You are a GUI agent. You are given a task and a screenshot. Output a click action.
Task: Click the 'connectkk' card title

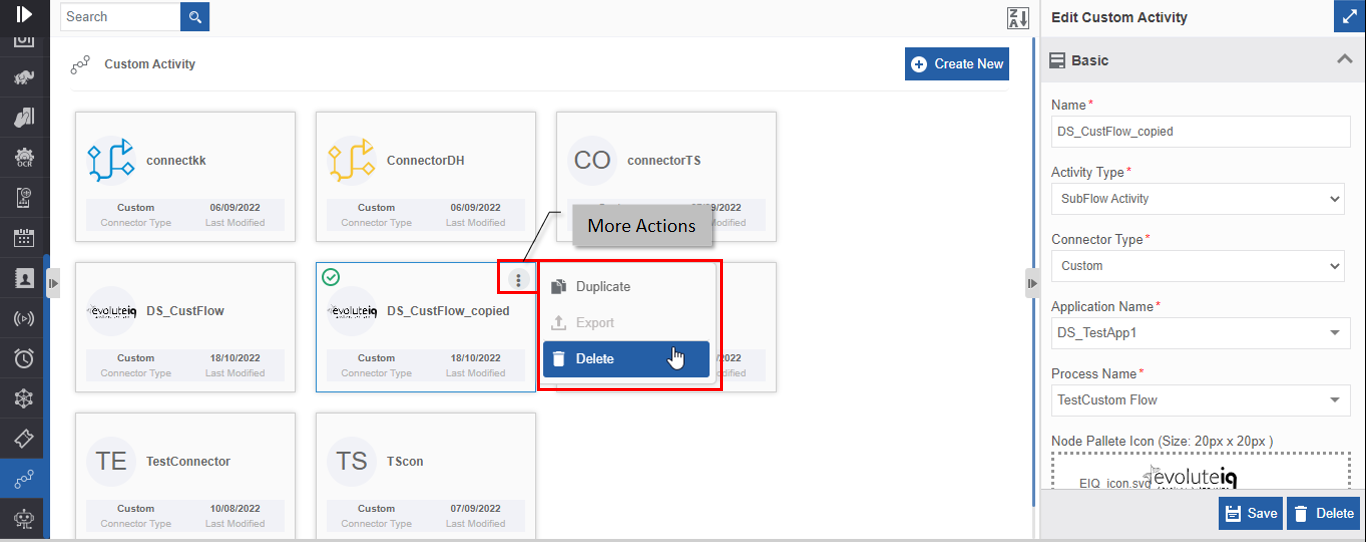(x=176, y=160)
